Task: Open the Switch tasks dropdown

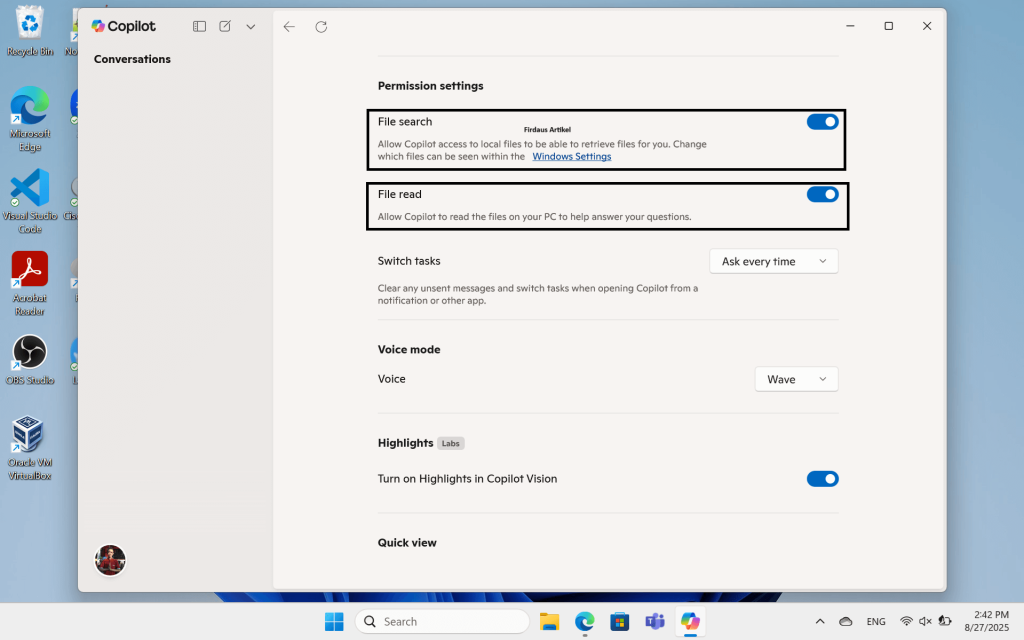Action: (773, 261)
